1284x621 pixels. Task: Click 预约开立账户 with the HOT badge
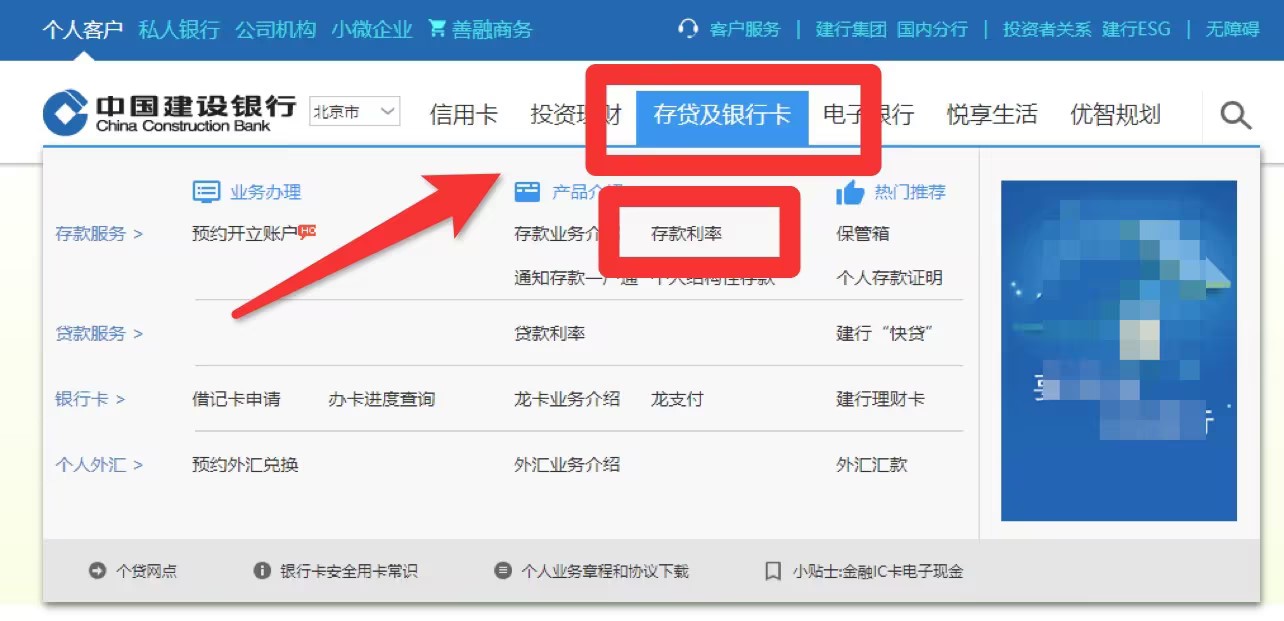click(247, 233)
